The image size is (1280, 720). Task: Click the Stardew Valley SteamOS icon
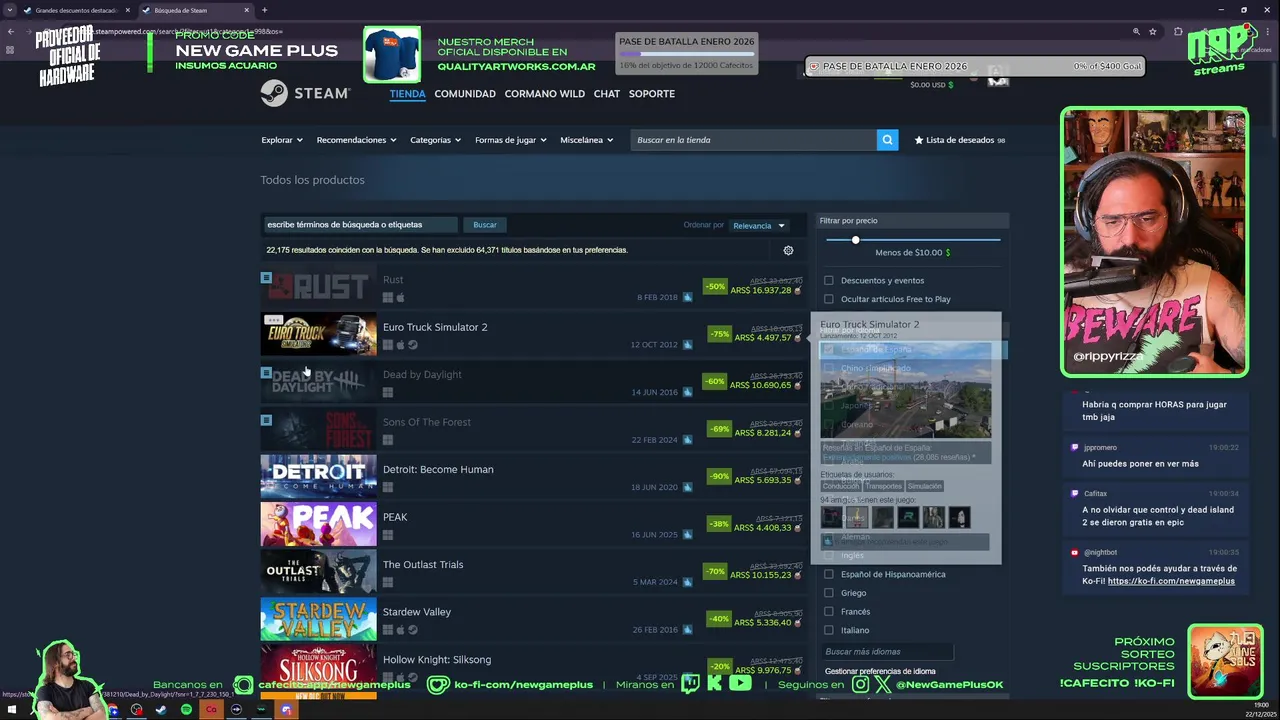413,630
